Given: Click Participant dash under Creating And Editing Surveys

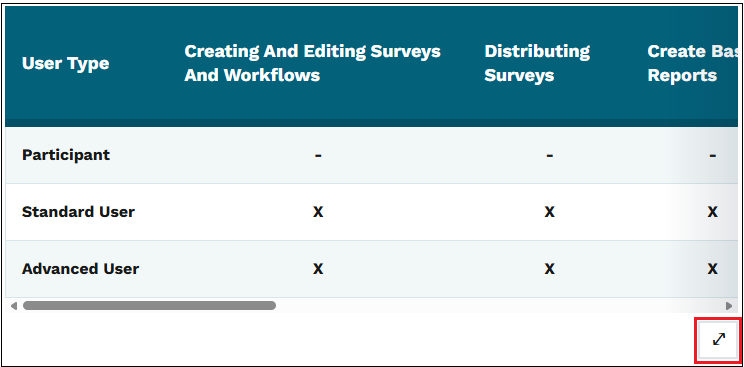Looking at the screenshot, I should pos(318,155).
